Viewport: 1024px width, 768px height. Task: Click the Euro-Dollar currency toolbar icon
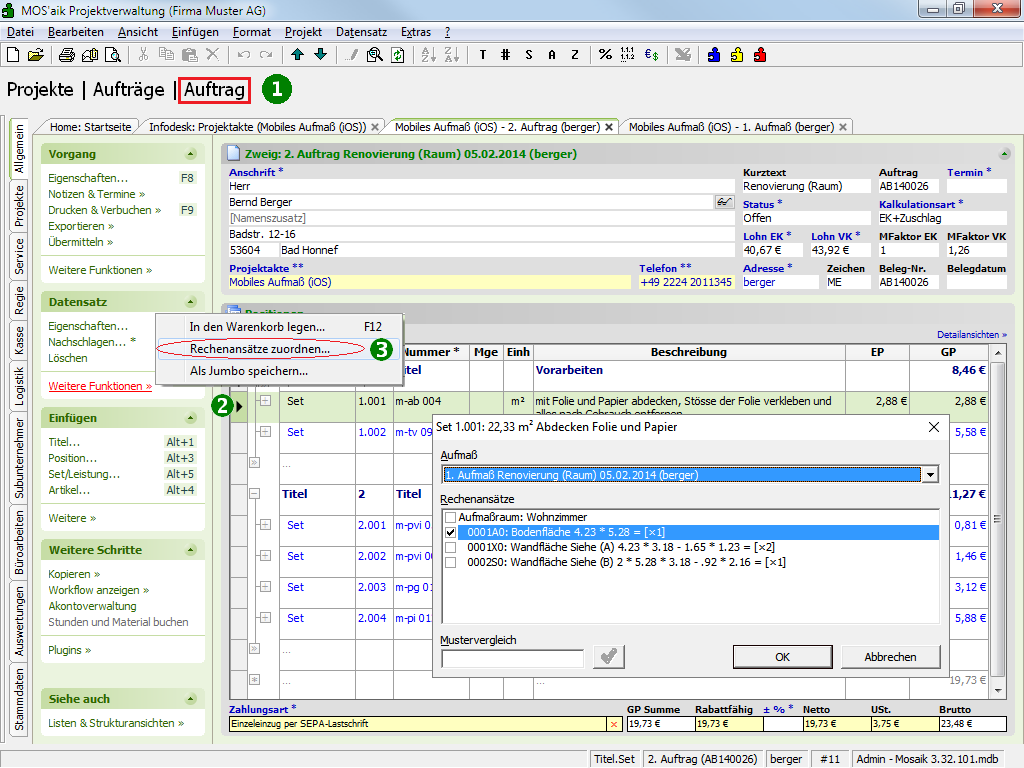[650, 55]
